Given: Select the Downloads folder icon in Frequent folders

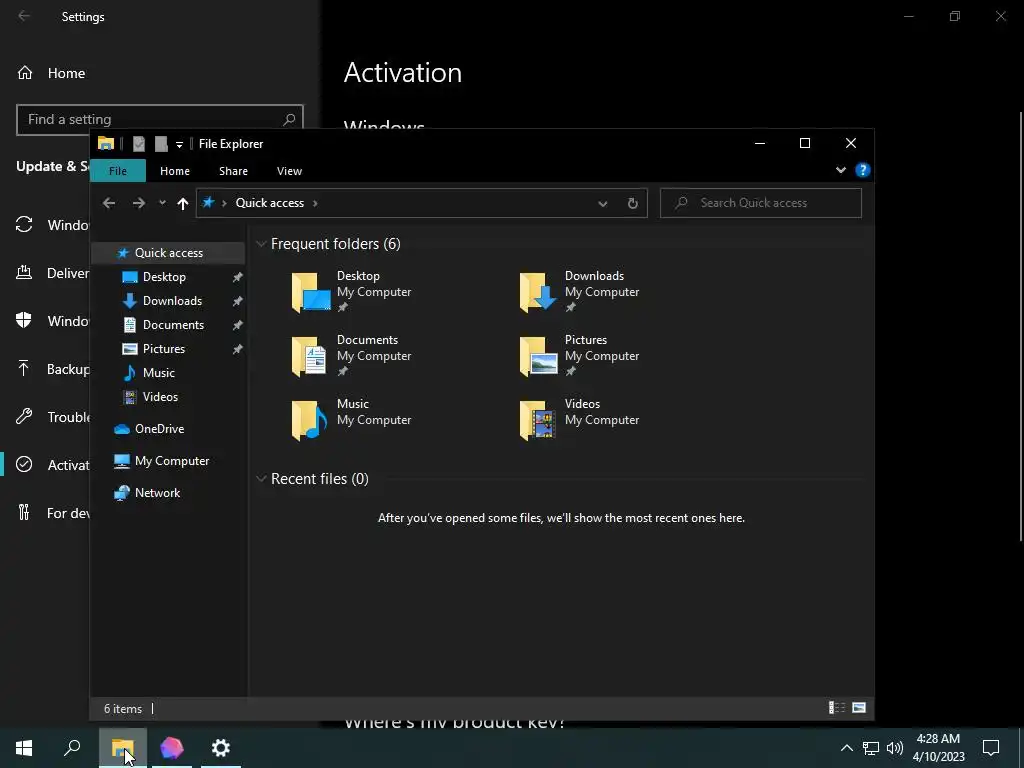Looking at the screenshot, I should [x=538, y=292].
